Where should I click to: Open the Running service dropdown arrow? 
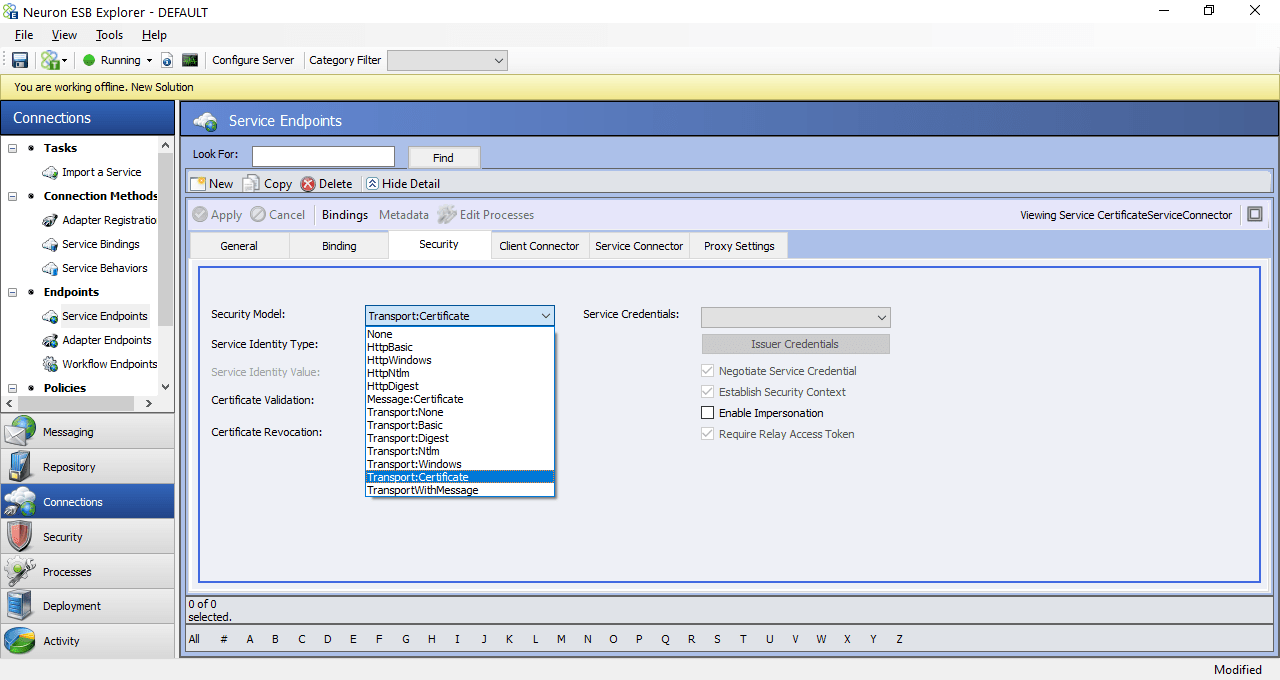click(149, 60)
